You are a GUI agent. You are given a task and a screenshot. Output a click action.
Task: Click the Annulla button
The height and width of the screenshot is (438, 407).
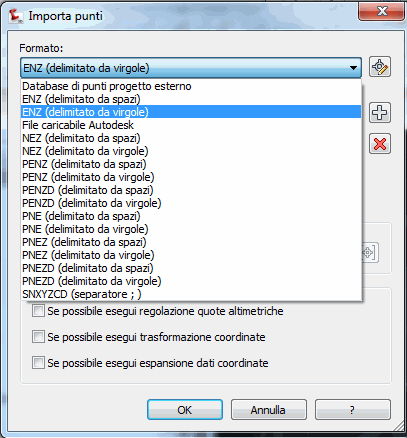268,410
